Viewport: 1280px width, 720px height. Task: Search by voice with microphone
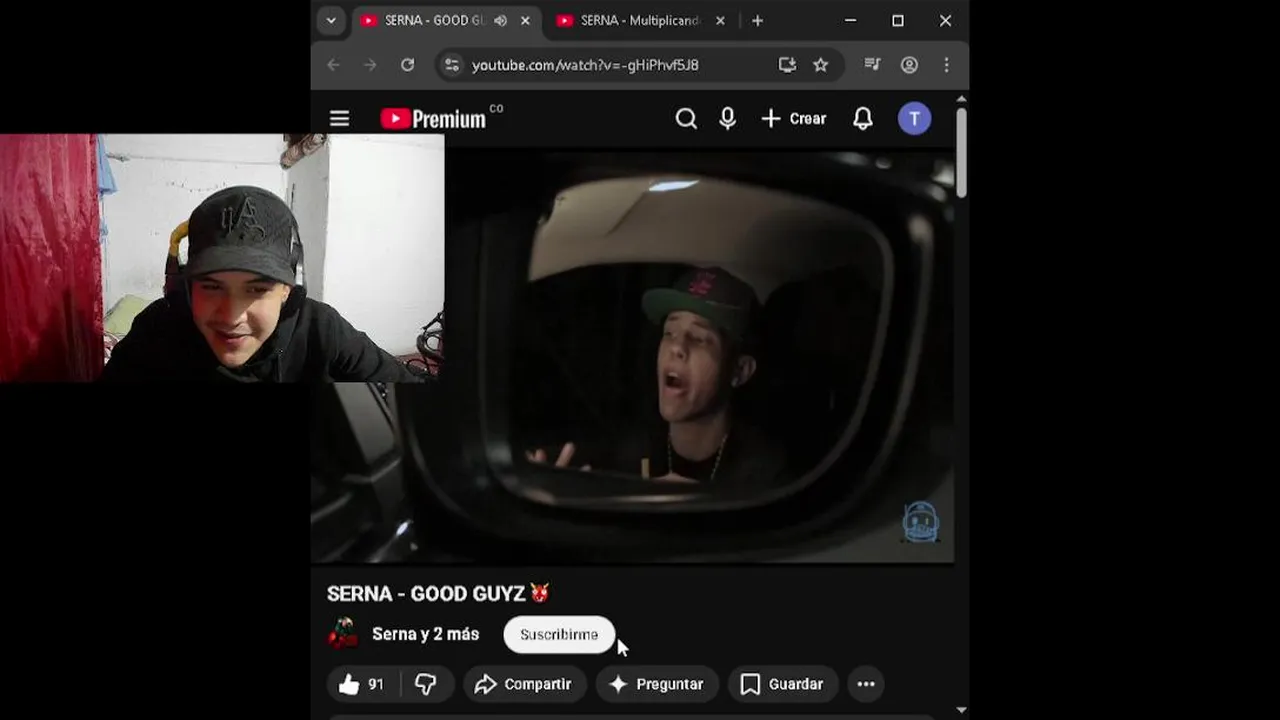(728, 119)
